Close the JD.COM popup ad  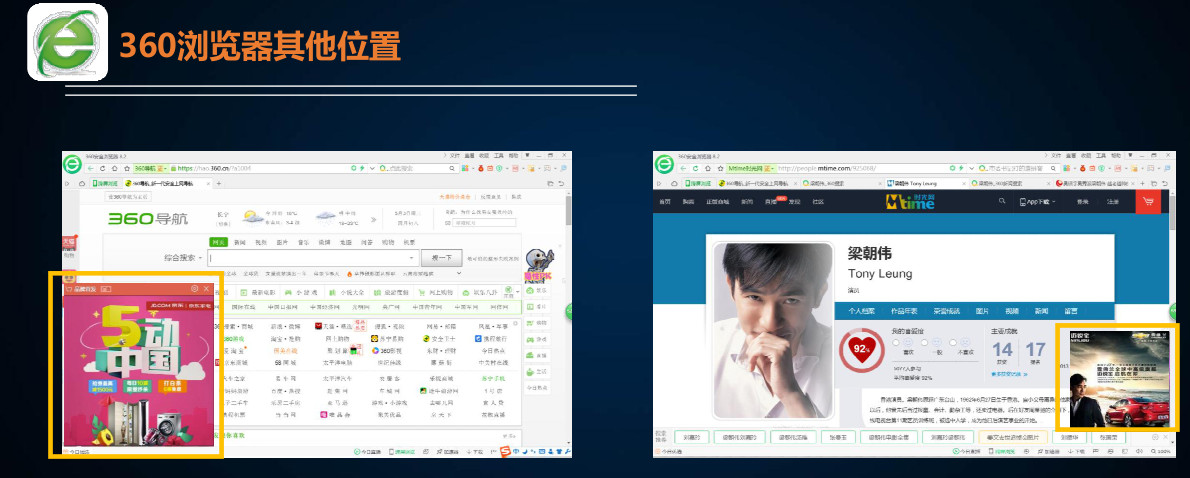[x=206, y=288]
